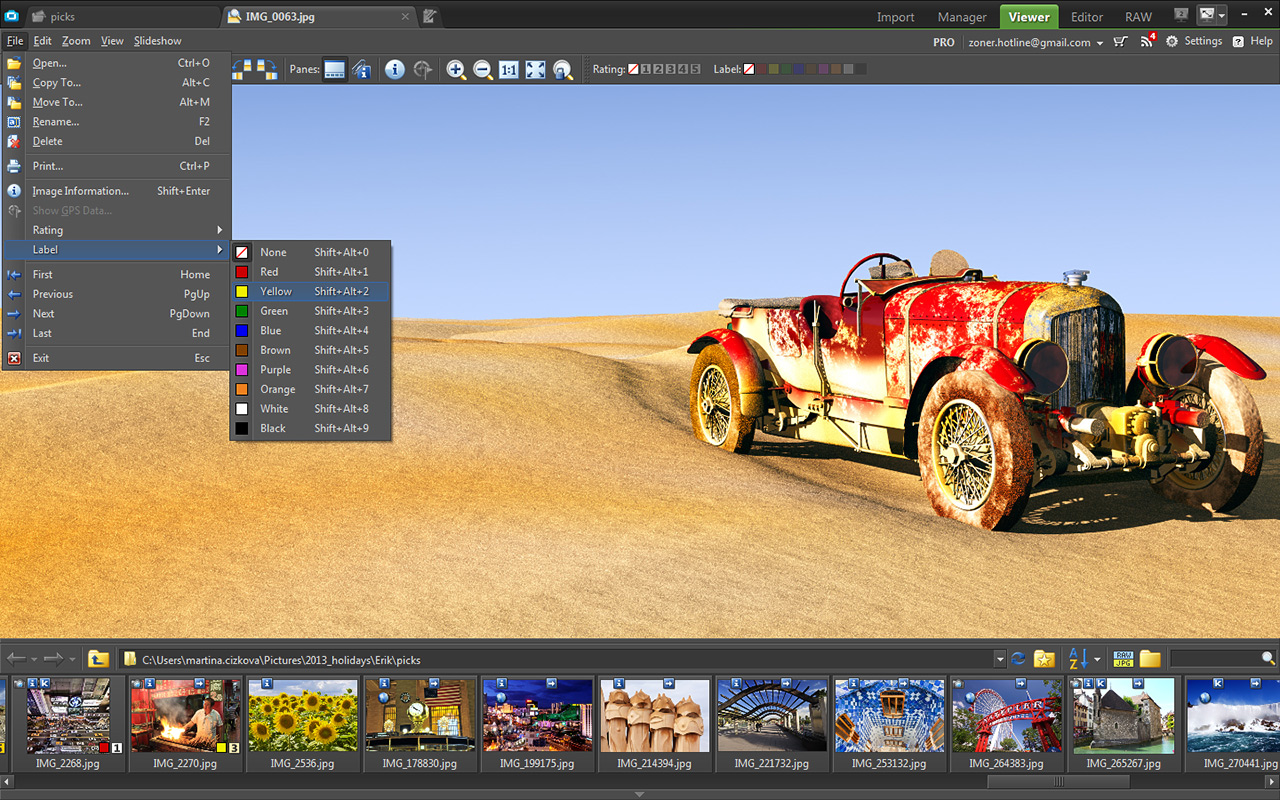Switch to the Editor tab

(1087, 17)
